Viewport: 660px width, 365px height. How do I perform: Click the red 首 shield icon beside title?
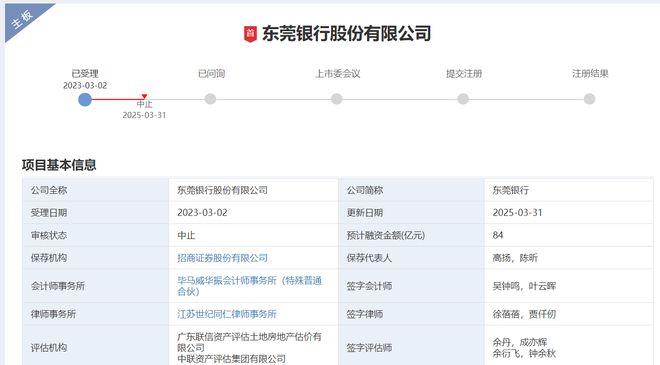point(250,34)
